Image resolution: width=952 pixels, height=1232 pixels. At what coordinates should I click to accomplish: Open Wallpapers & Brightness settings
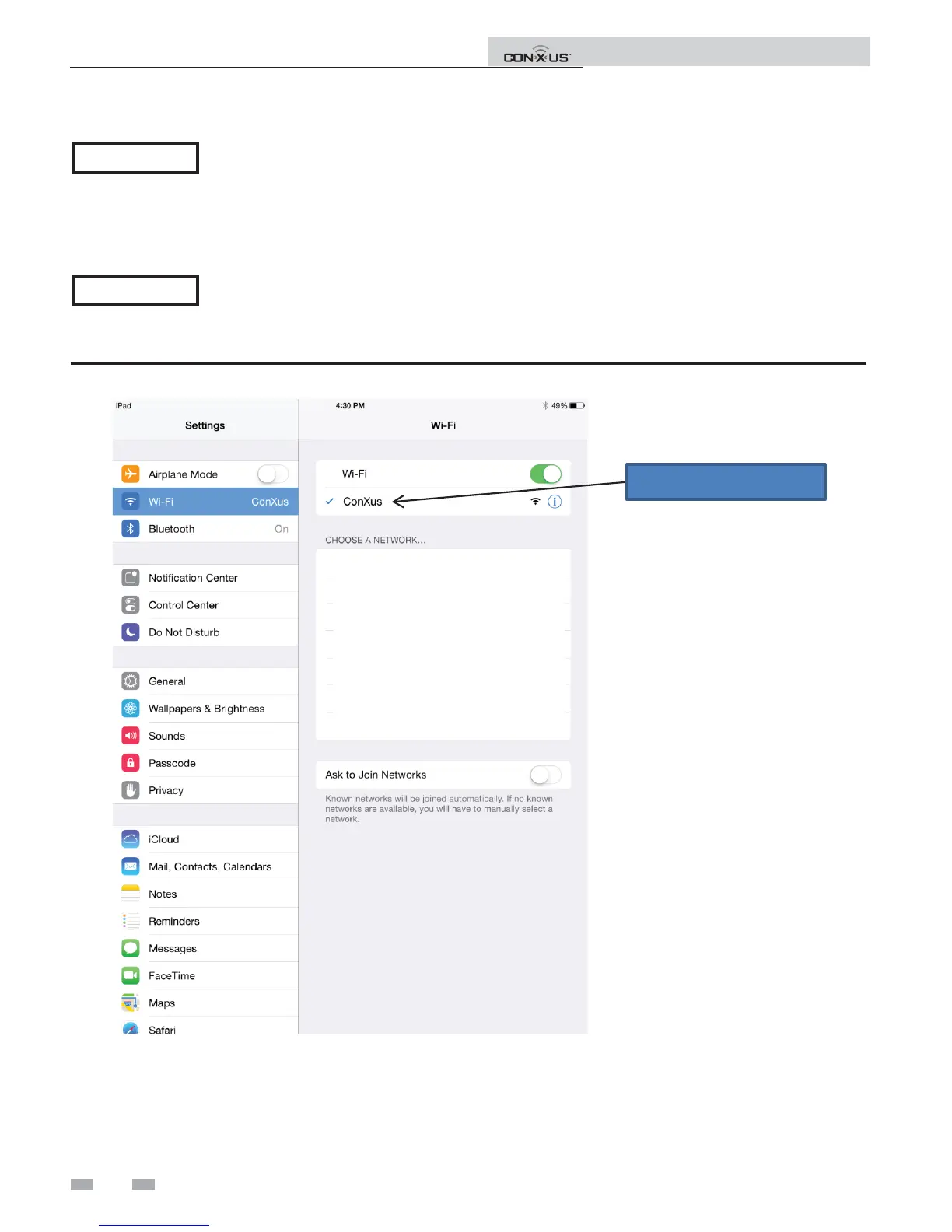(x=205, y=709)
